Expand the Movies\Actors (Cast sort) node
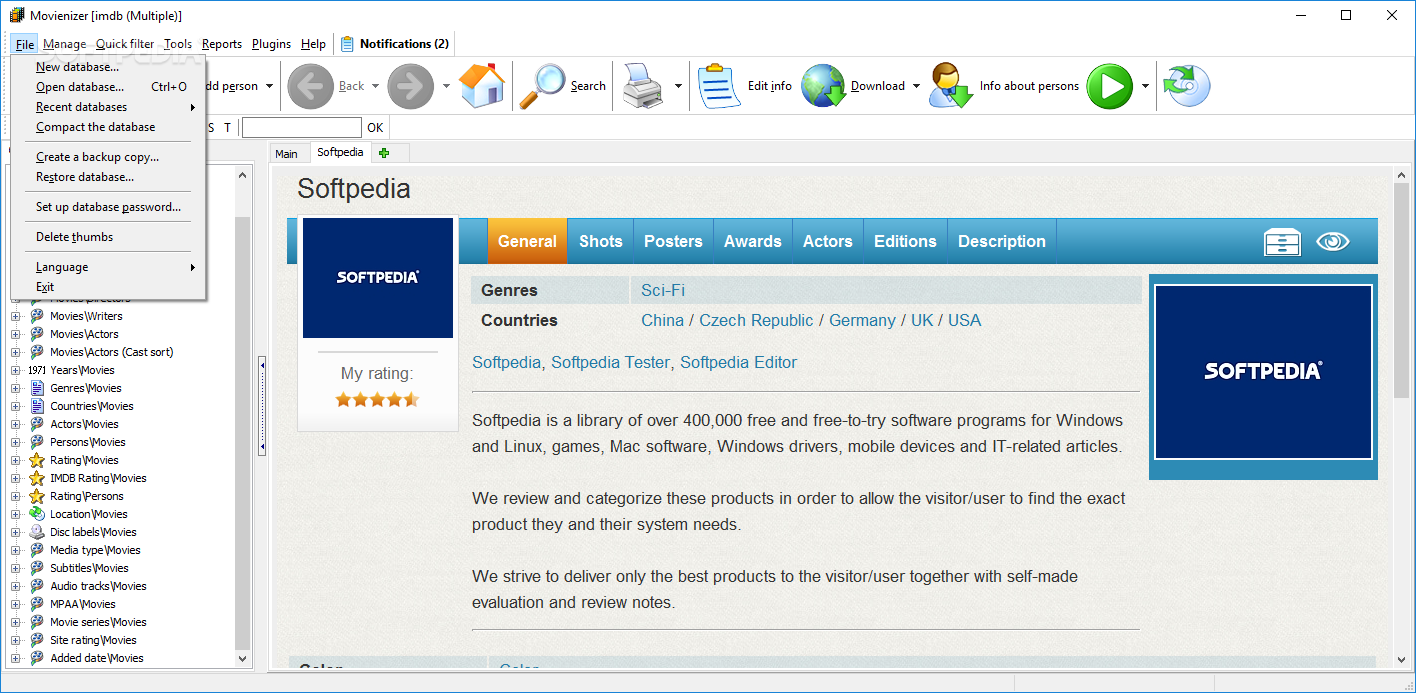The image size is (1416, 693). click(15, 352)
